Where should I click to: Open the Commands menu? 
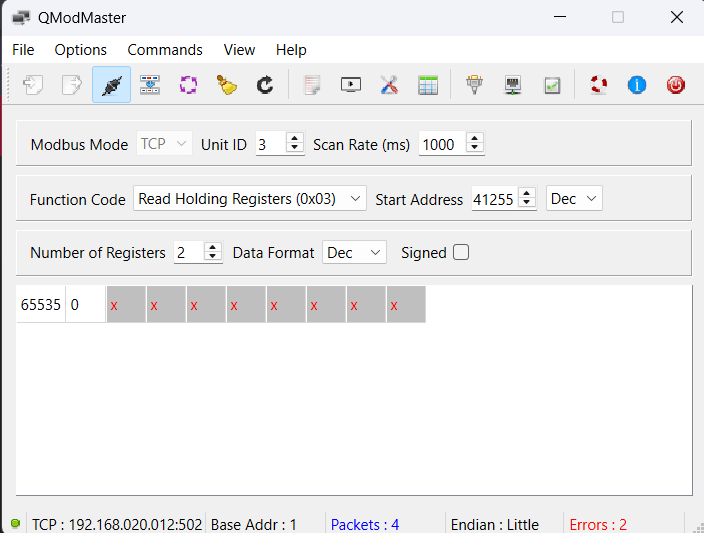(x=165, y=49)
